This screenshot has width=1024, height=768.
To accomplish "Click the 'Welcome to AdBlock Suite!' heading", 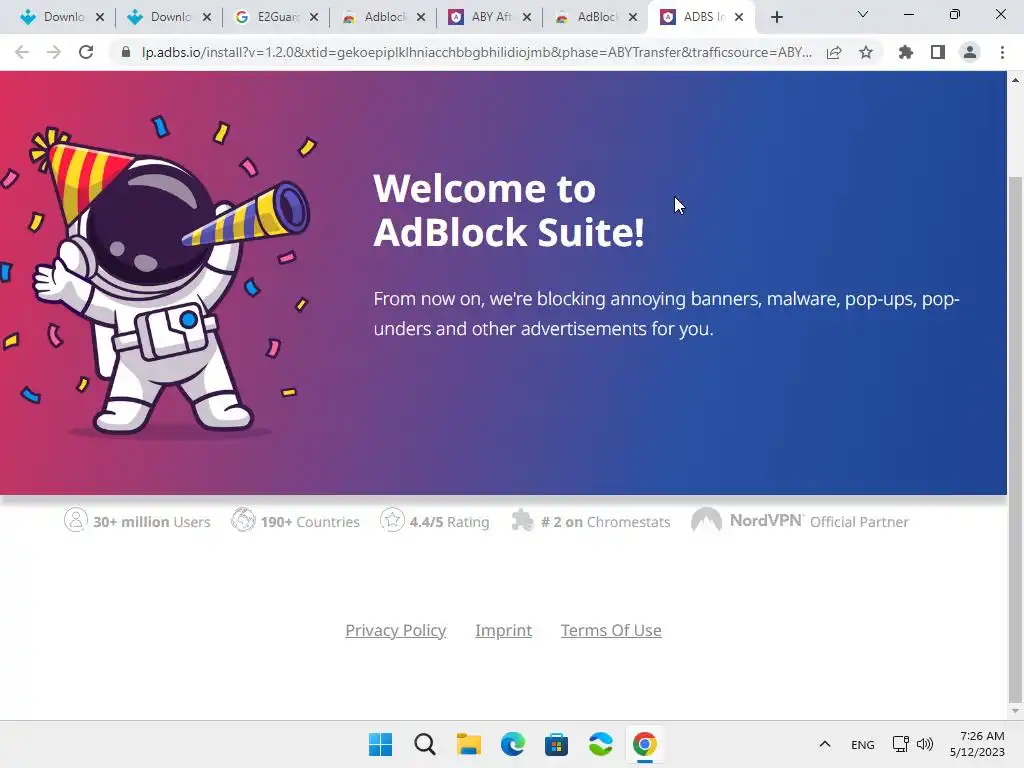I will 509,210.
